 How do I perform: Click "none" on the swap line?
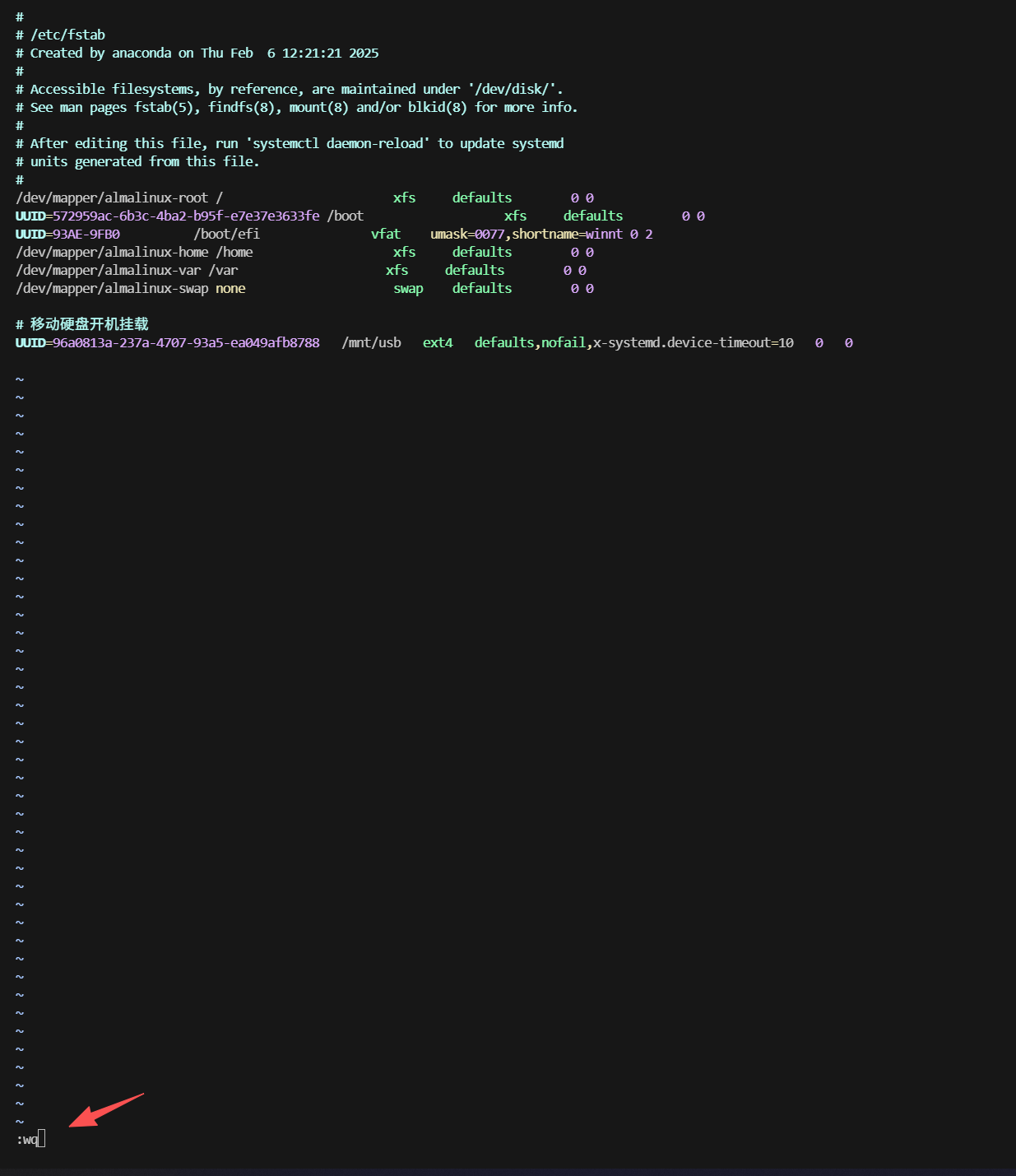pos(230,288)
